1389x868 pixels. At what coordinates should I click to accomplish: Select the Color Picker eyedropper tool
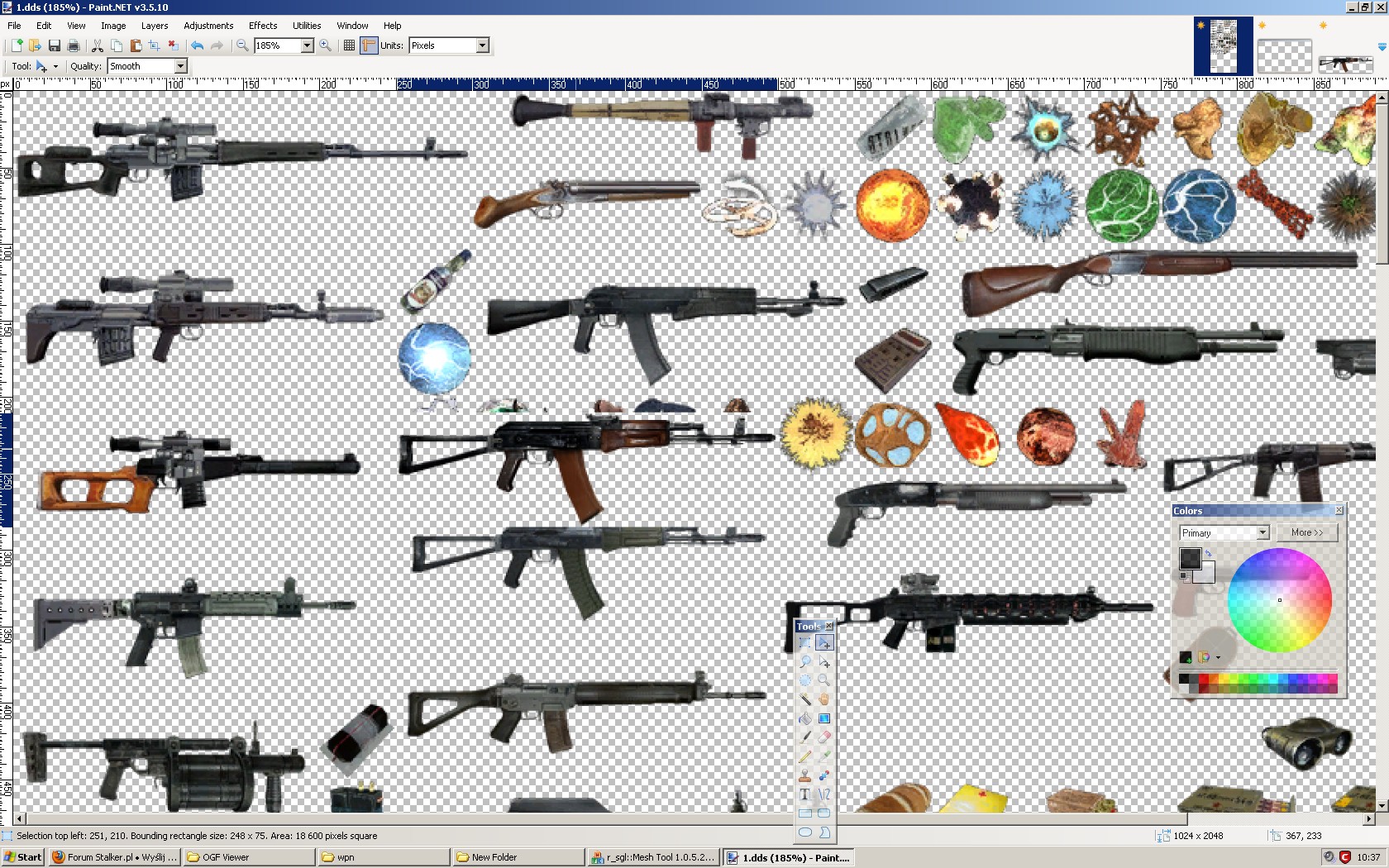click(823, 756)
